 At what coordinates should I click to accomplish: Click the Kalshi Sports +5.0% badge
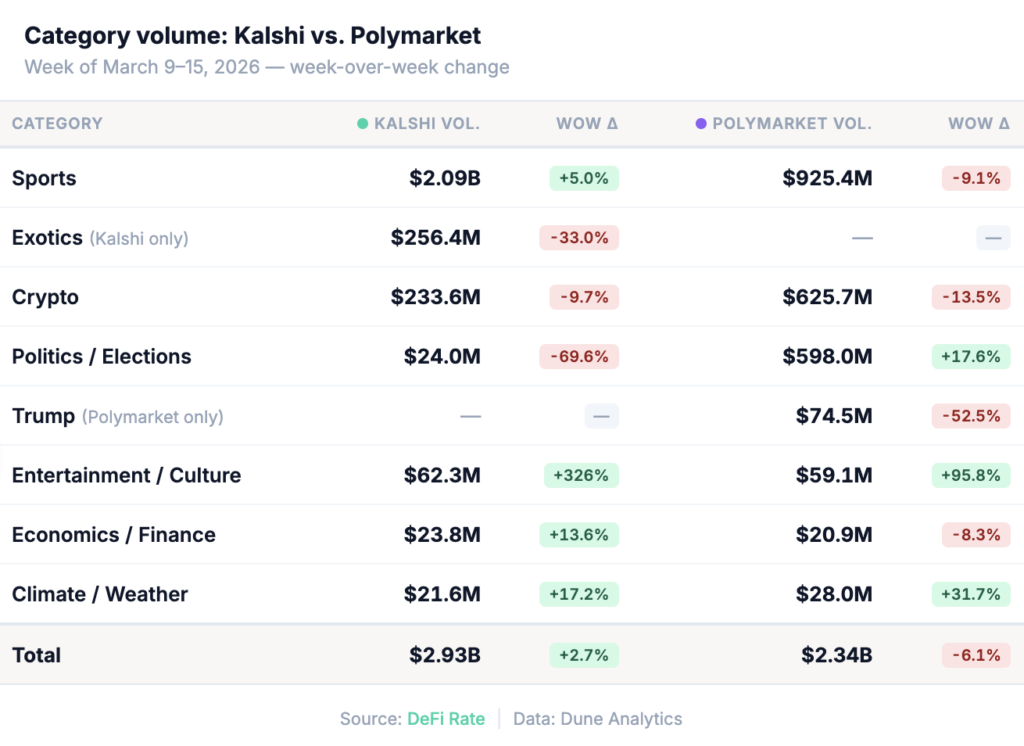(x=584, y=178)
